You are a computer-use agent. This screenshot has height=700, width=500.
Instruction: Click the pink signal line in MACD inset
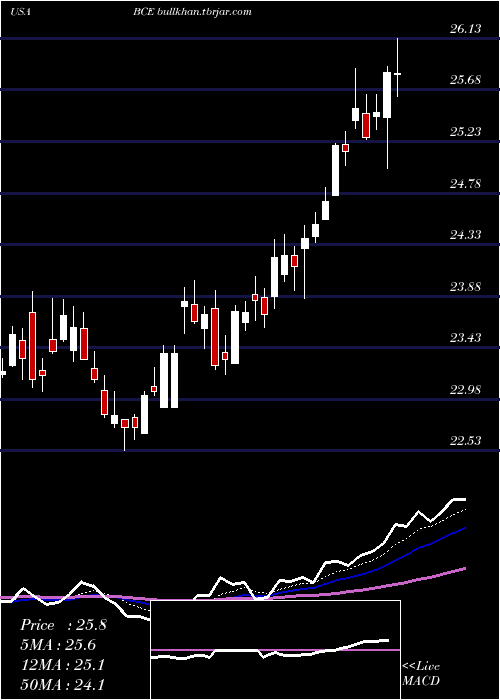point(275,650)
